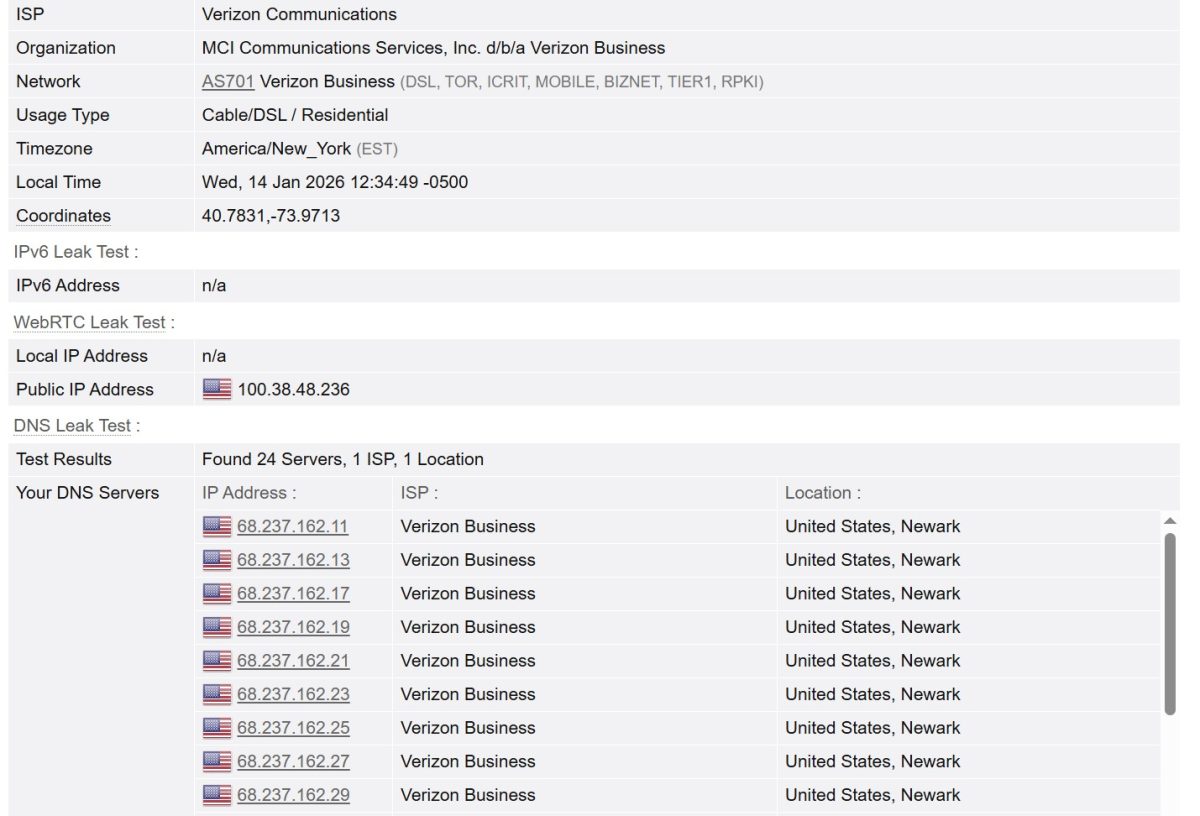Click the flag icon next to 68.237.162.17

[x=217, y=593]
